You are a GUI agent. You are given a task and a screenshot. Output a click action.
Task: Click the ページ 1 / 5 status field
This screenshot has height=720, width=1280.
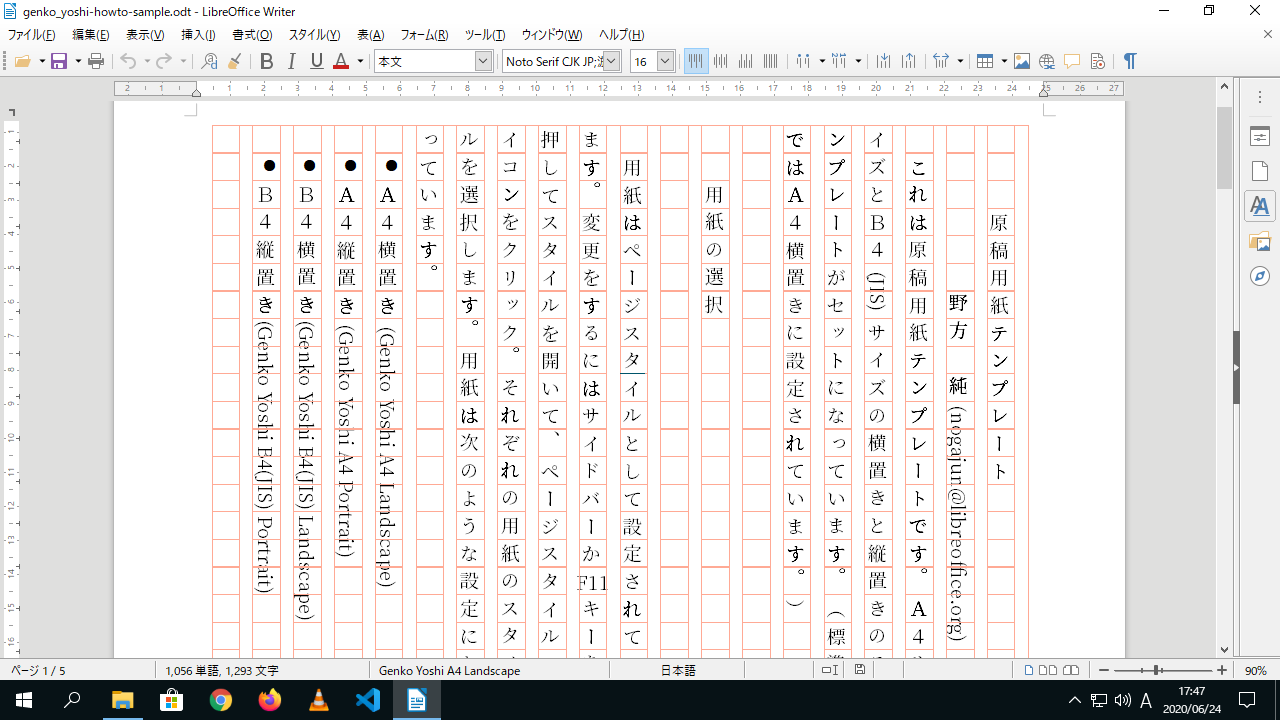click(38, 670)
